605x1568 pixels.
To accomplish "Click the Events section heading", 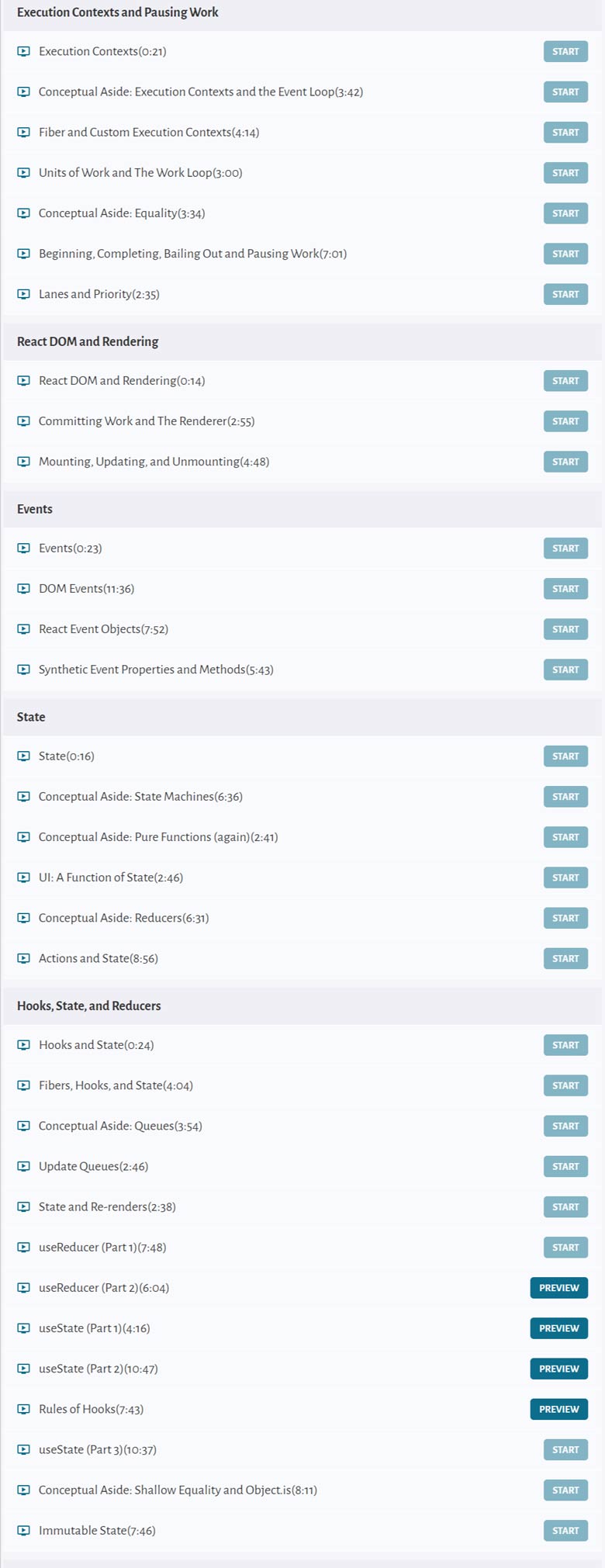I will tap(35, 509).
